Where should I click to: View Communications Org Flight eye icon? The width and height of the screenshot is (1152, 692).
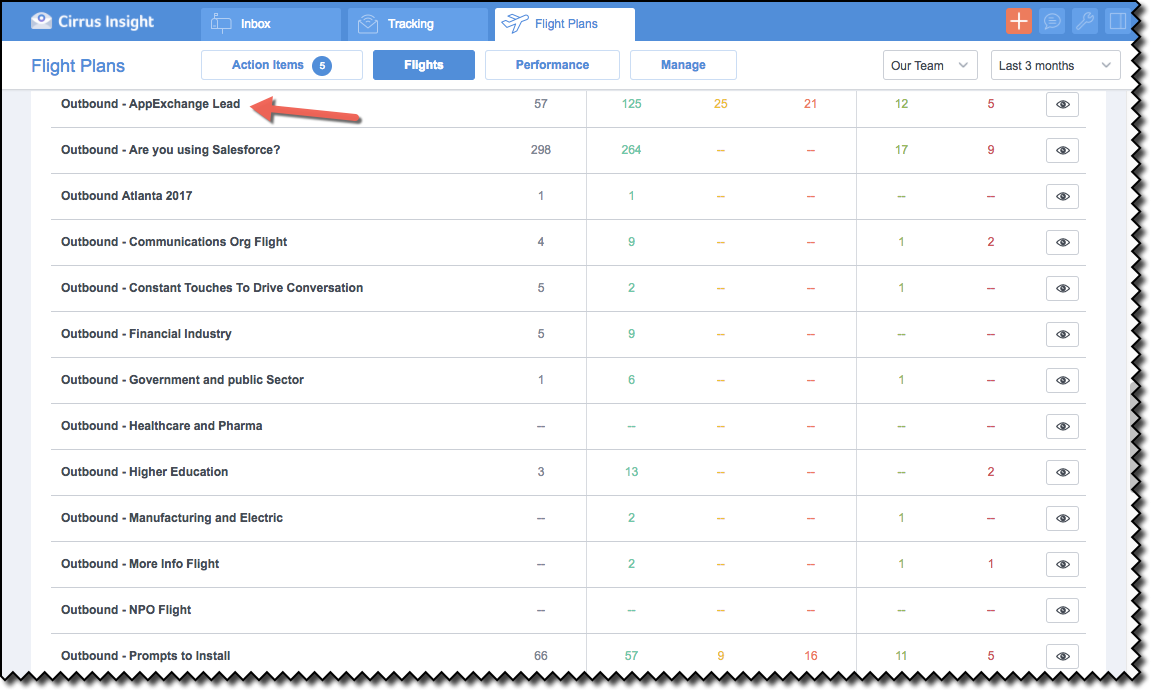pyautogui.click(x=1062, y=242)
